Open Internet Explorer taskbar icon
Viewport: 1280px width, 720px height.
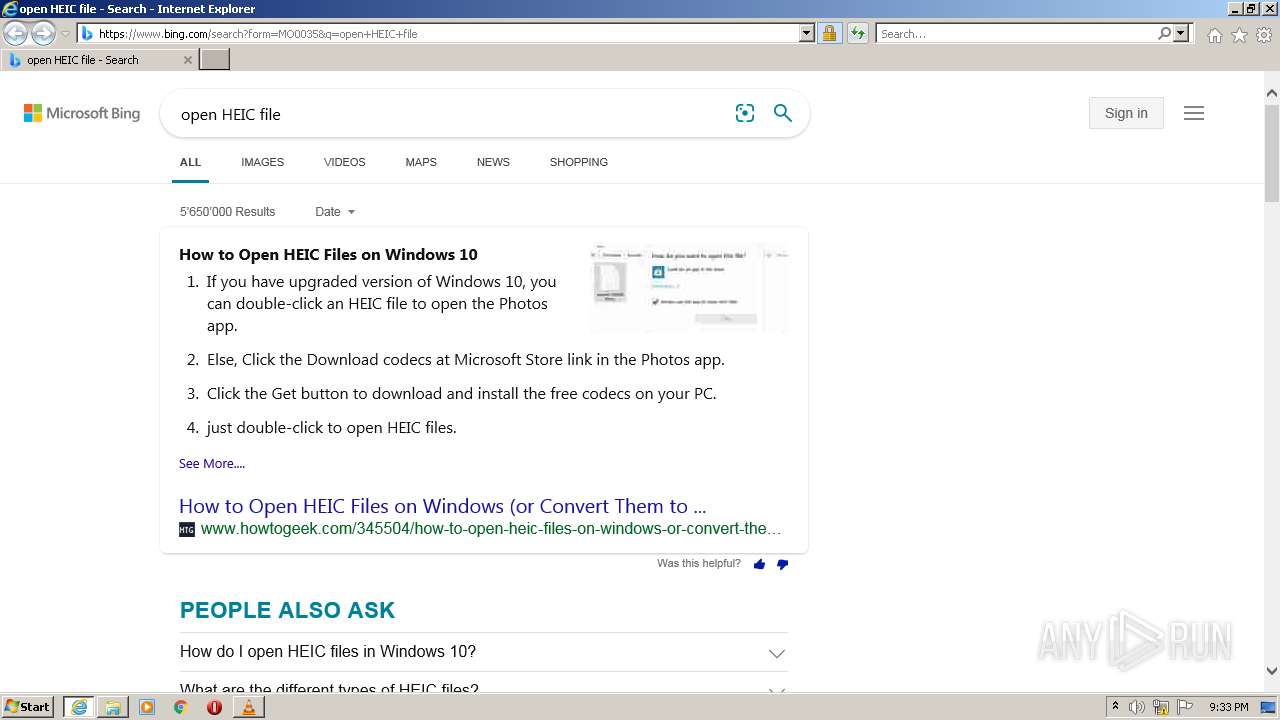pyautogui.click(x=78, y=707)
